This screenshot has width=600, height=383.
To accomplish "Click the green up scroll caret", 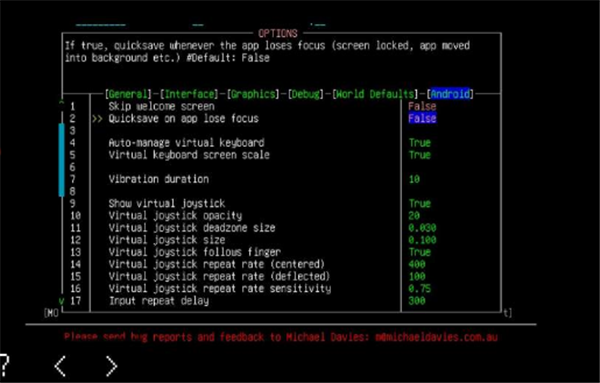I will [61, 103].
